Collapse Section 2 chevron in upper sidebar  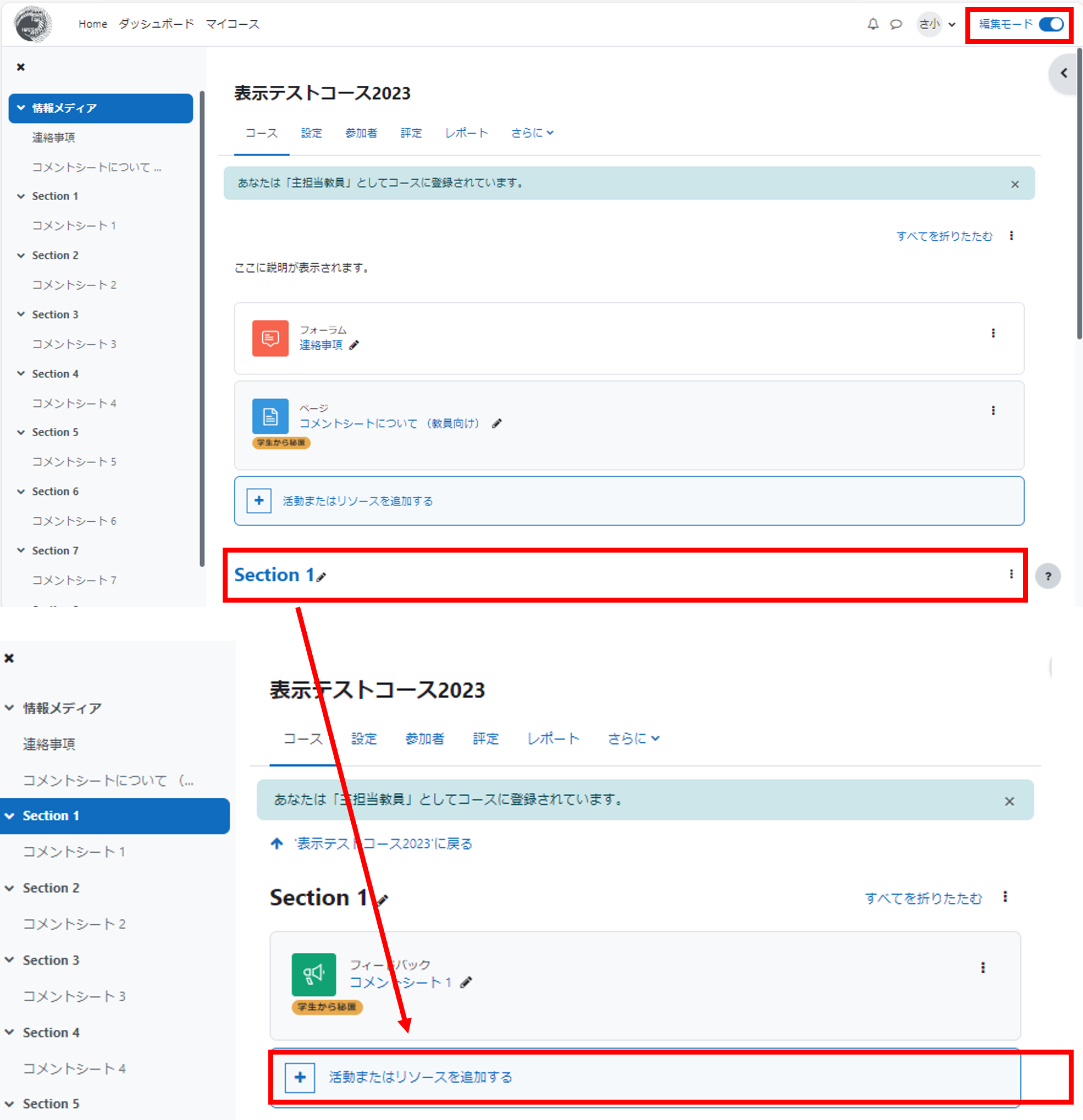21,256
